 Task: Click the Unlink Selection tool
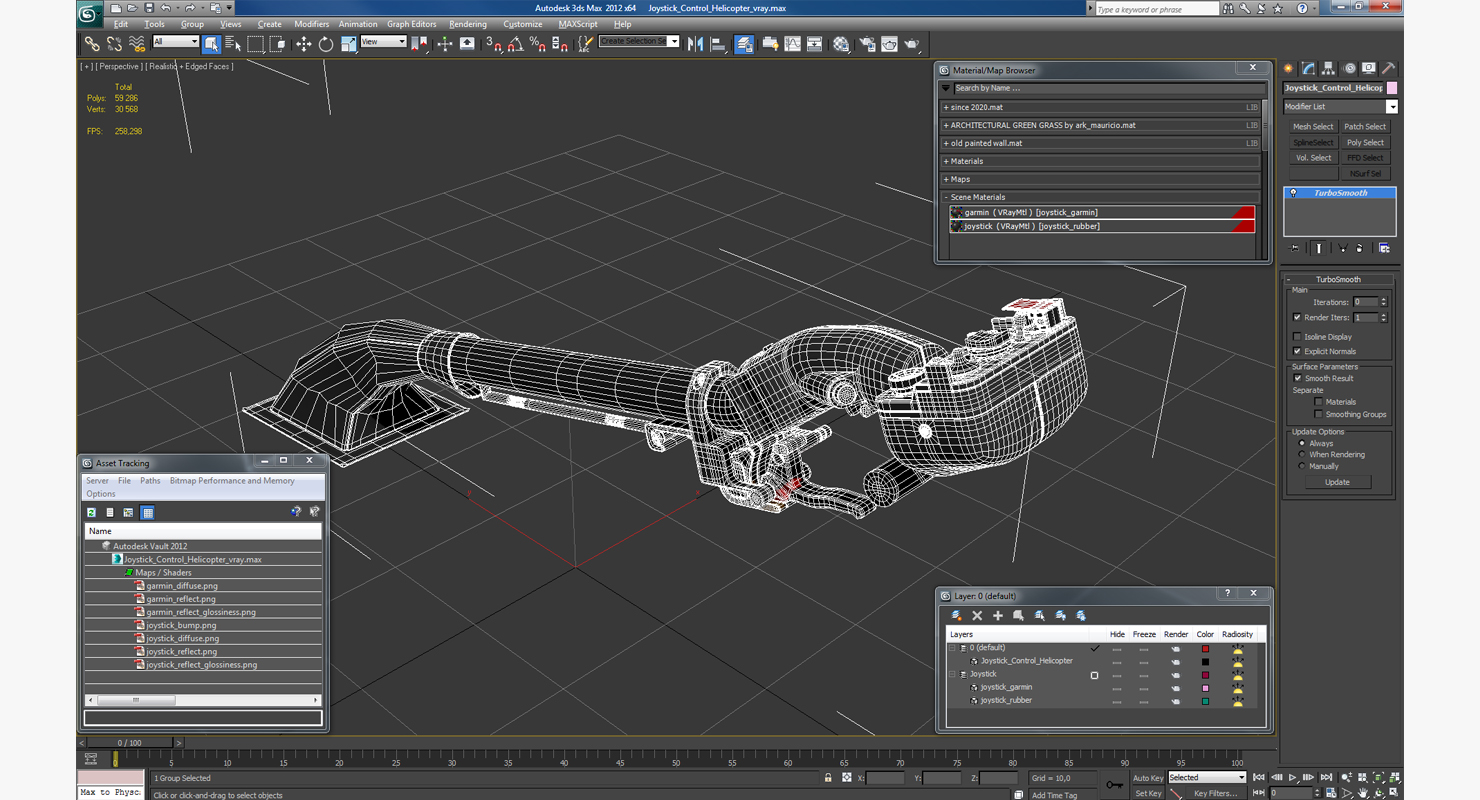tap(114, 44)
